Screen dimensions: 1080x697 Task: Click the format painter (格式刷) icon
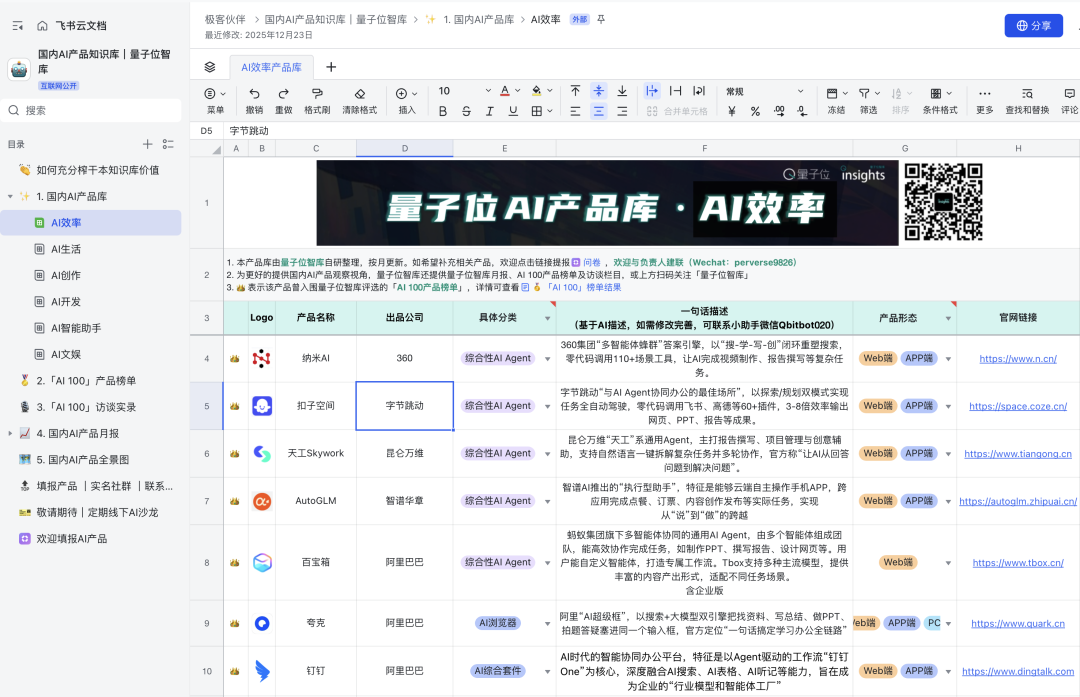tap(317, 93)
